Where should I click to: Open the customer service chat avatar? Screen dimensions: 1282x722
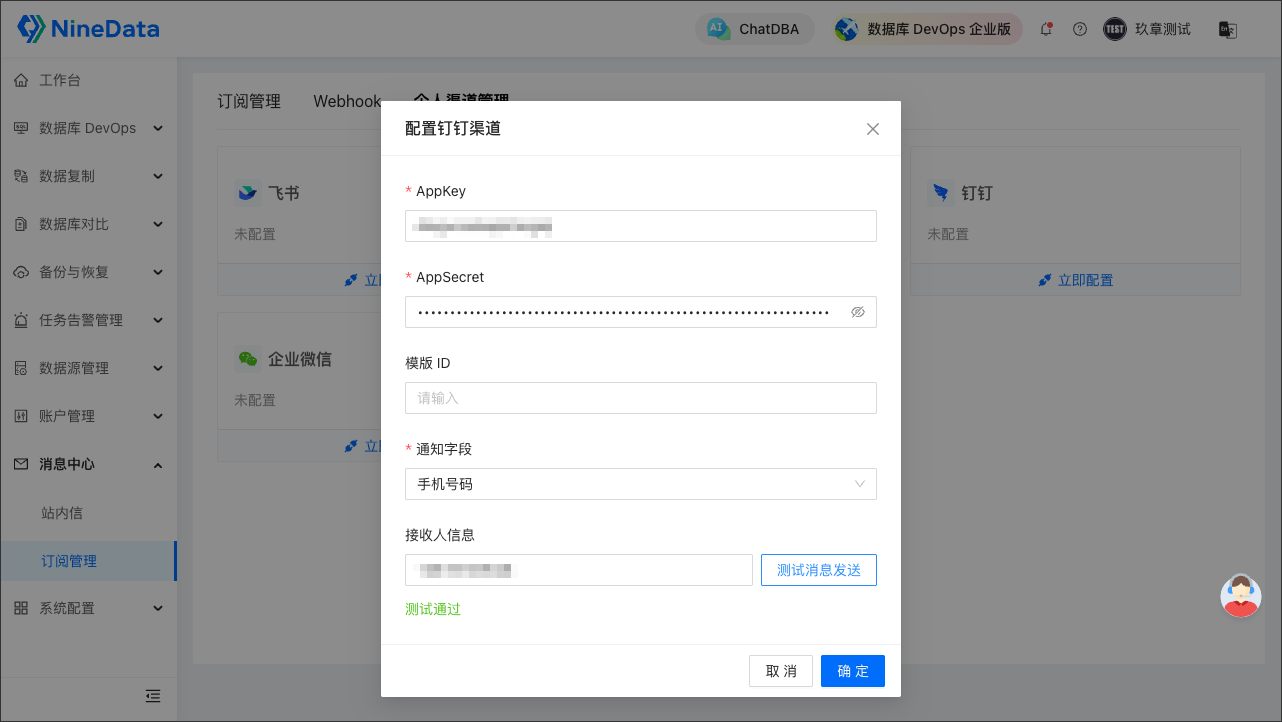pyautogui.click(x=1241, y=596)
